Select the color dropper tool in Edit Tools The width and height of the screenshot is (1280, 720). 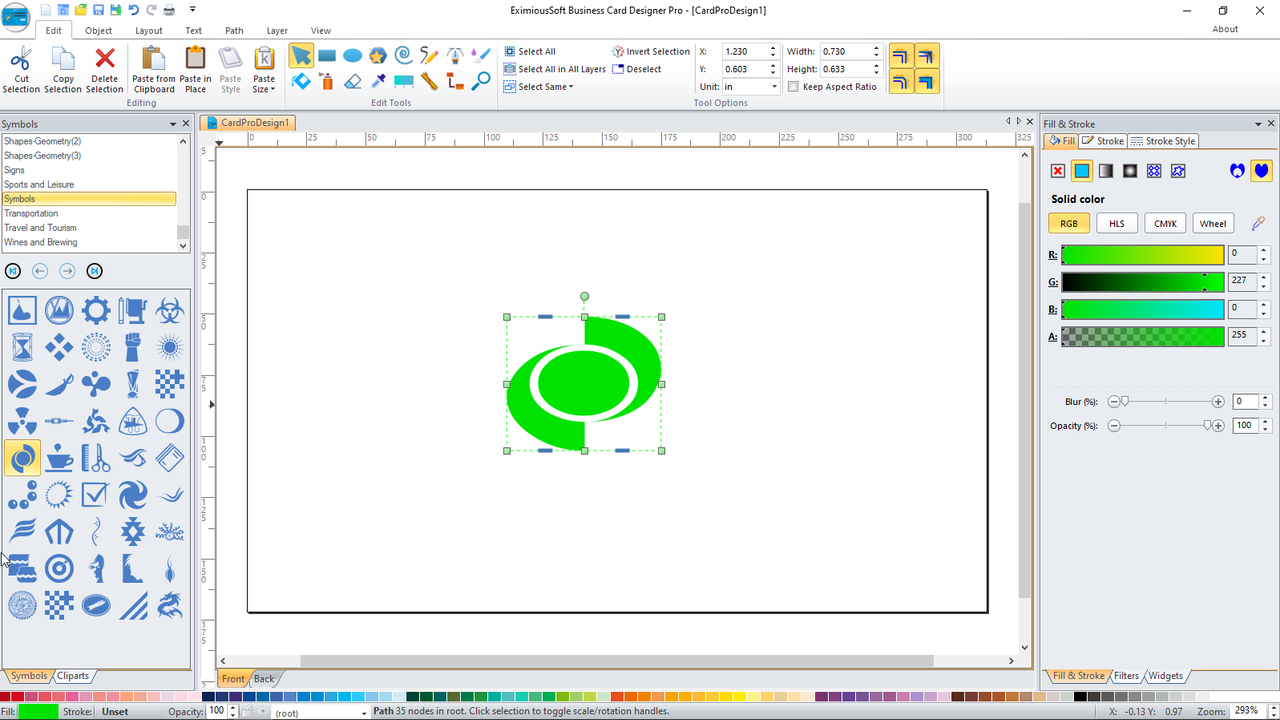[x=378, y=81]
